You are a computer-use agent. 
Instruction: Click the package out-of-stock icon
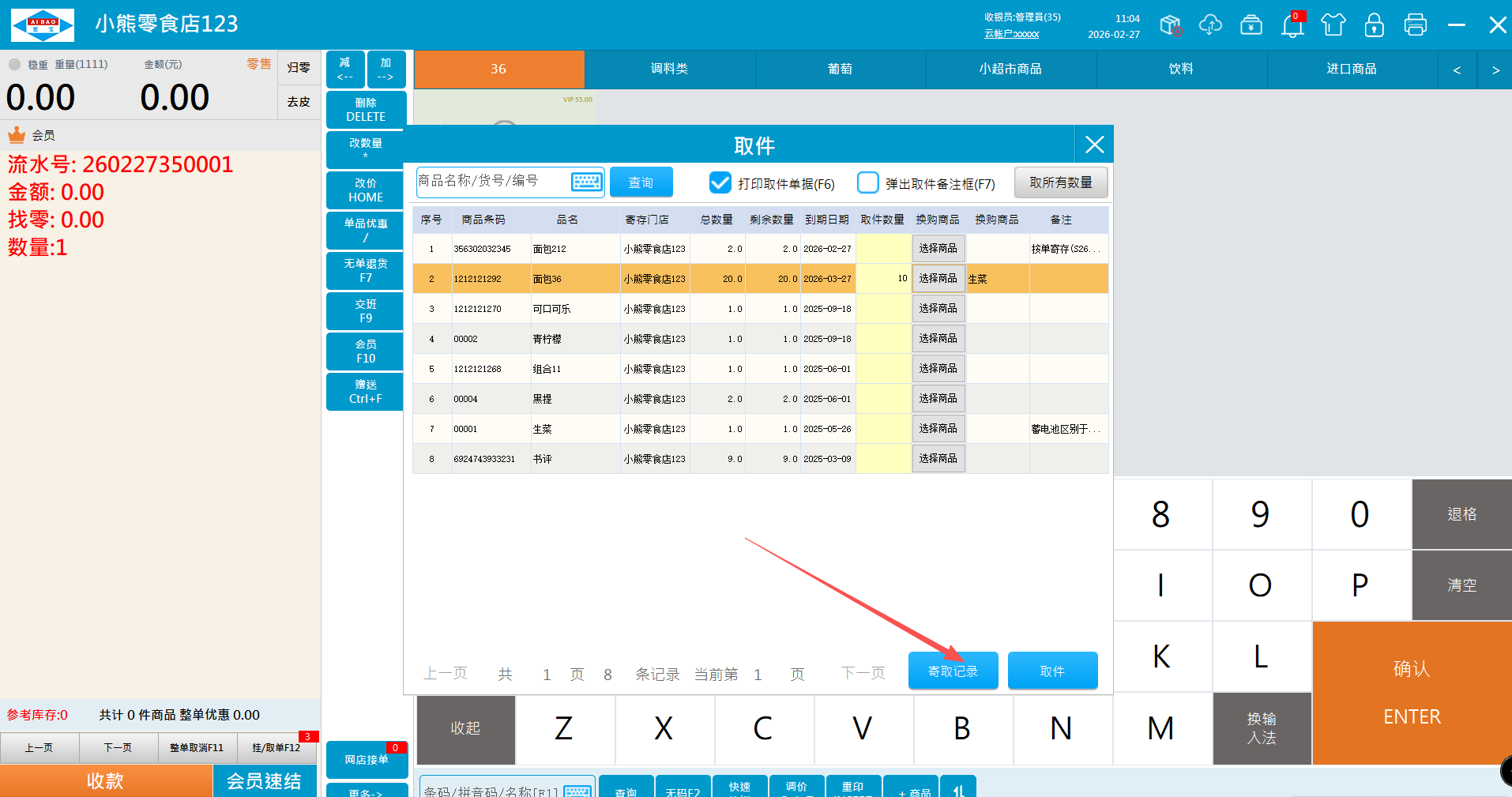coord(1171,25)
